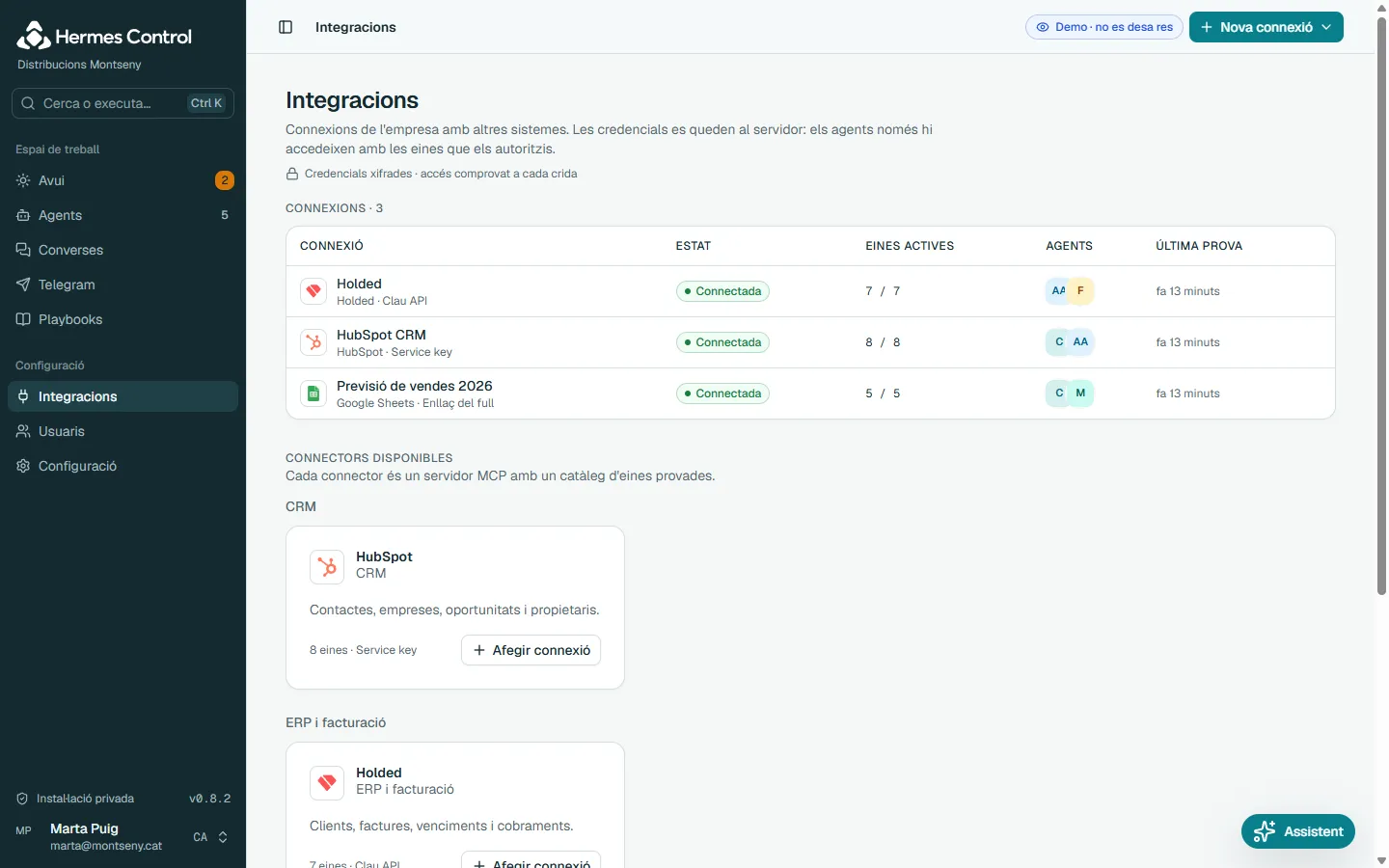
Task: Click the Demo no es desa res badge
Action: [1104, 27]
